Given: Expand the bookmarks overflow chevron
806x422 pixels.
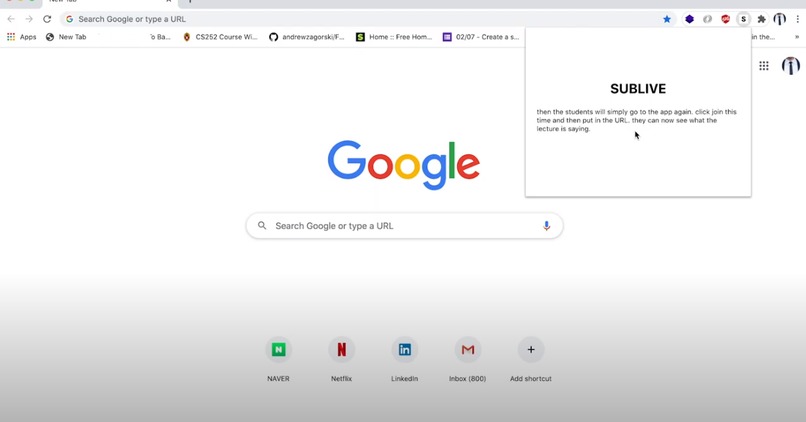Looking at the screenshot, I should tap(797, 37).
